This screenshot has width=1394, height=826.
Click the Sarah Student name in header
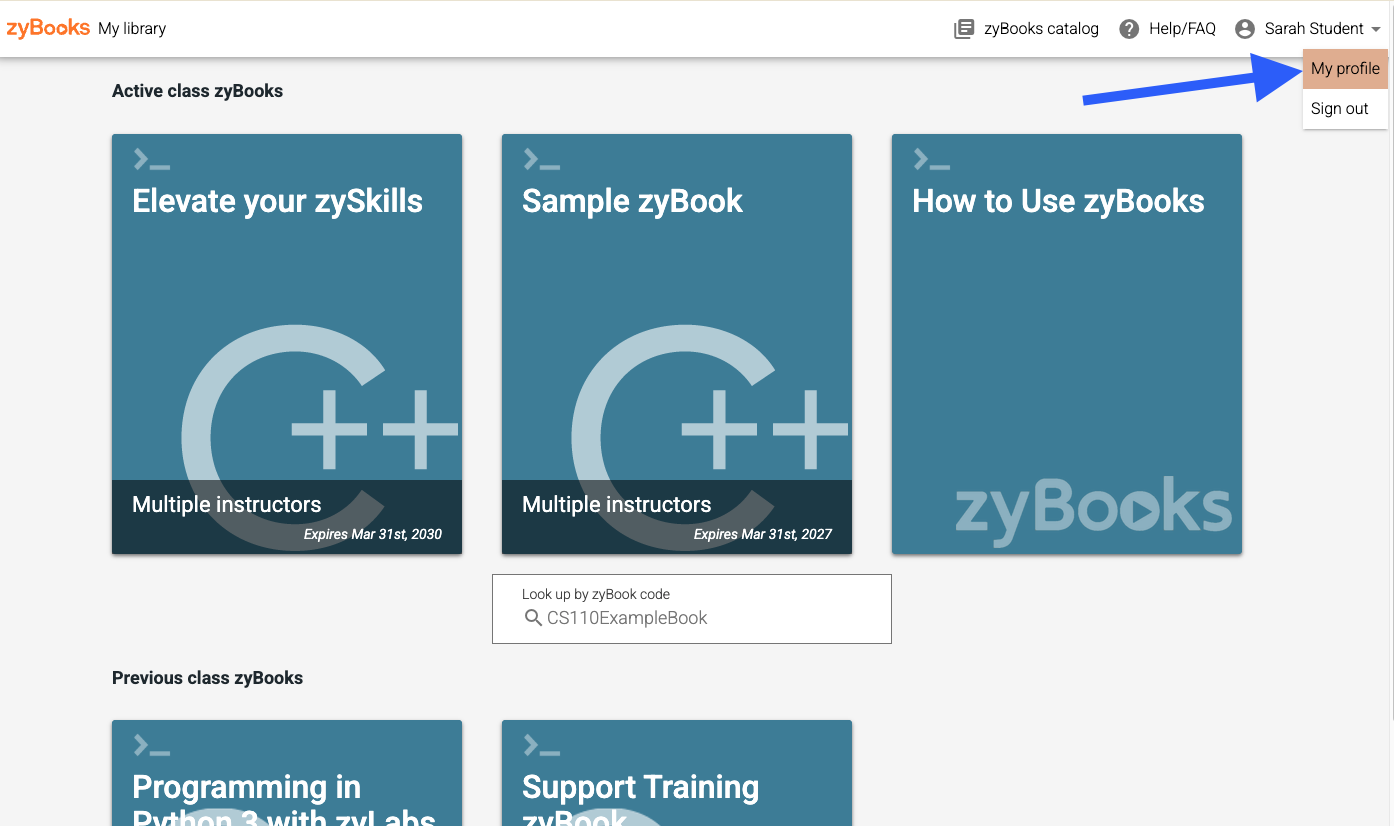point(1314,29)
